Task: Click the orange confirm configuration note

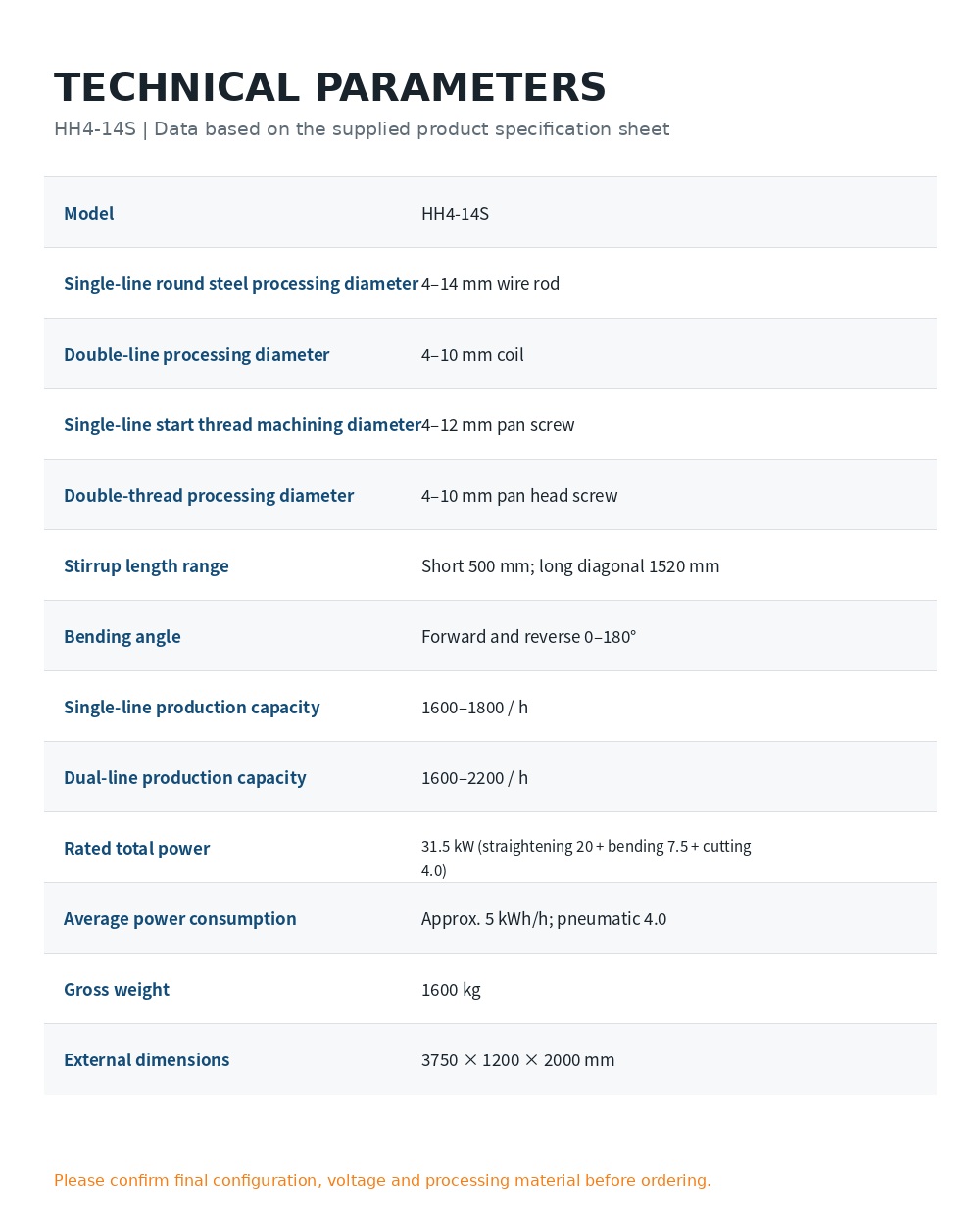Action: 382,1180
